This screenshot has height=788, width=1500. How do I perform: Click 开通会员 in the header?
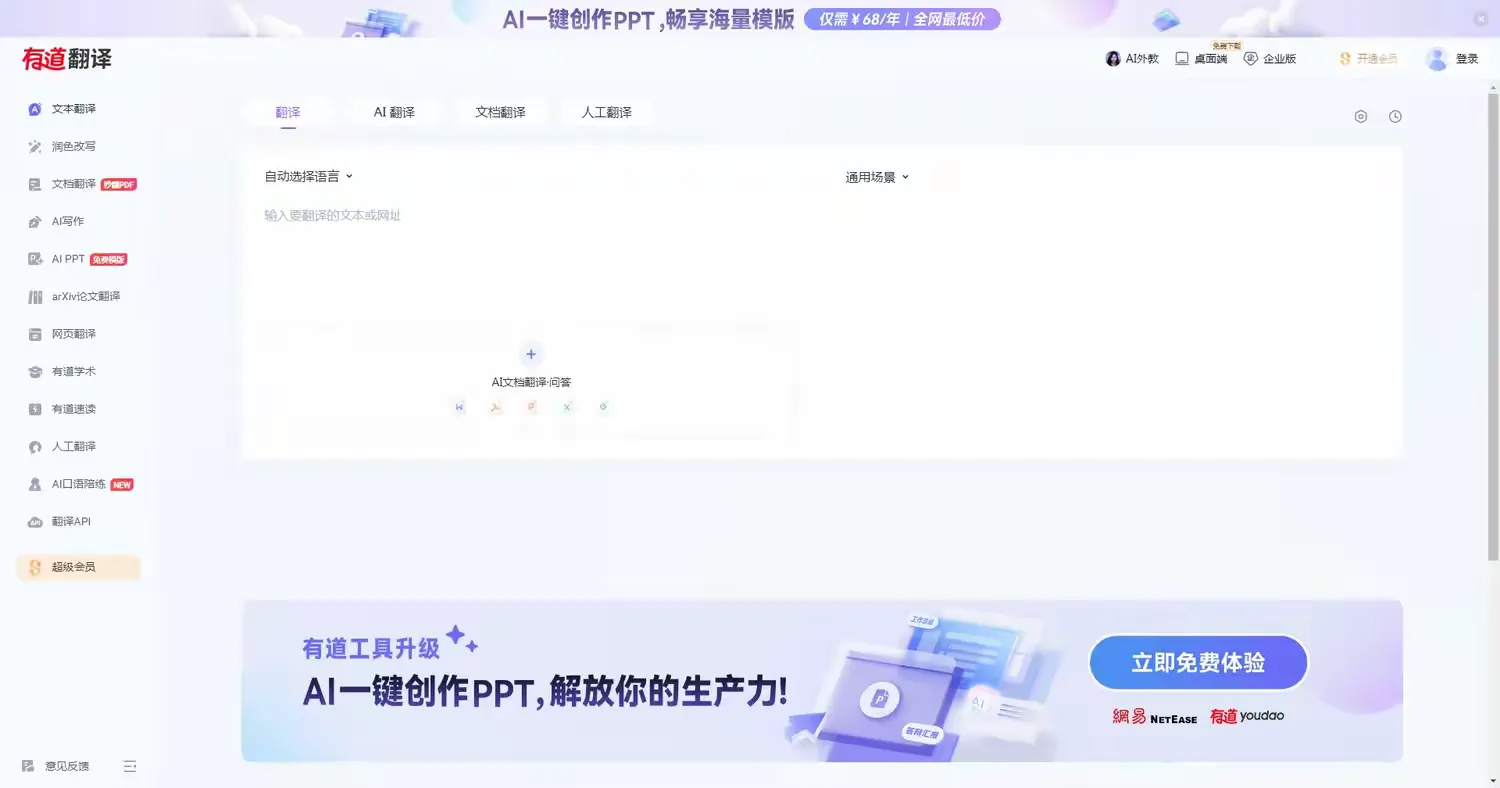(x=1368, y=59)
